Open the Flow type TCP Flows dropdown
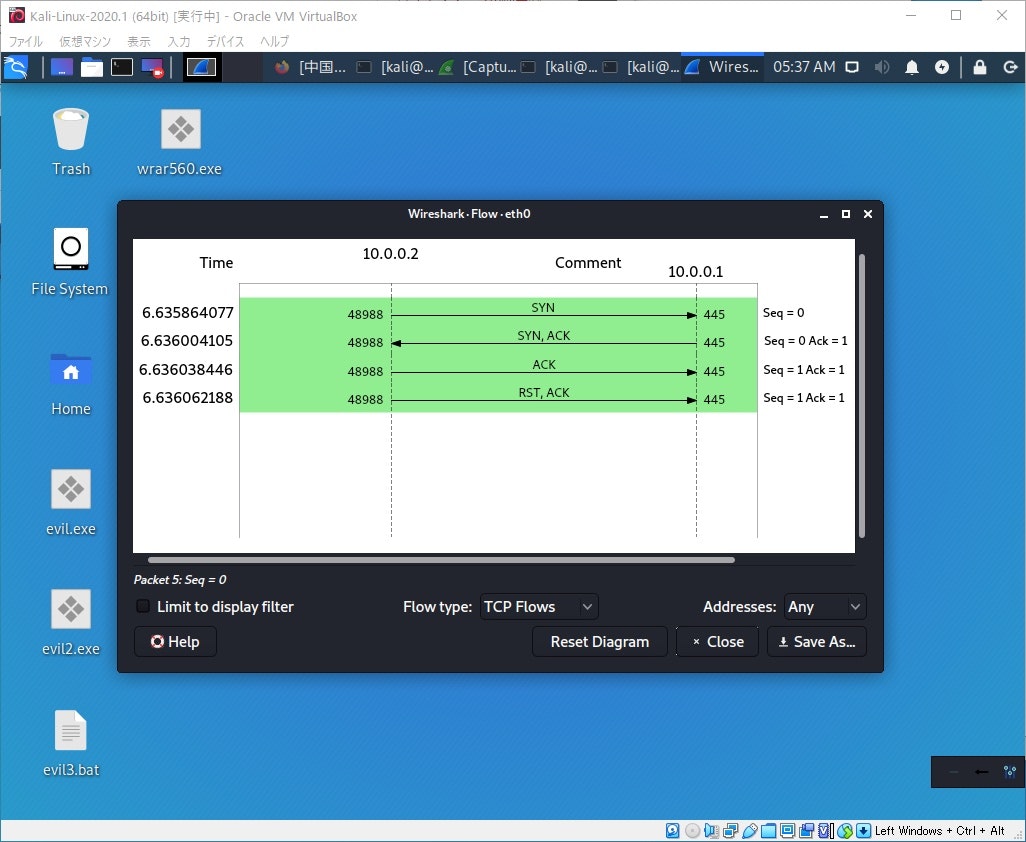 coord(539,606)
